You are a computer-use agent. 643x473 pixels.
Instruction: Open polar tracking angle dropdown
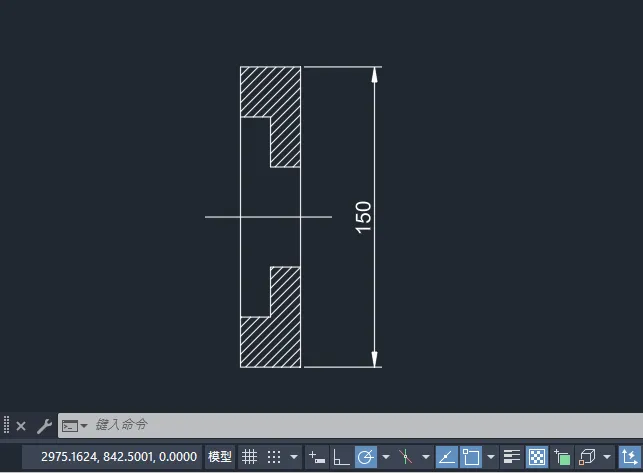[x=385, y=457]
